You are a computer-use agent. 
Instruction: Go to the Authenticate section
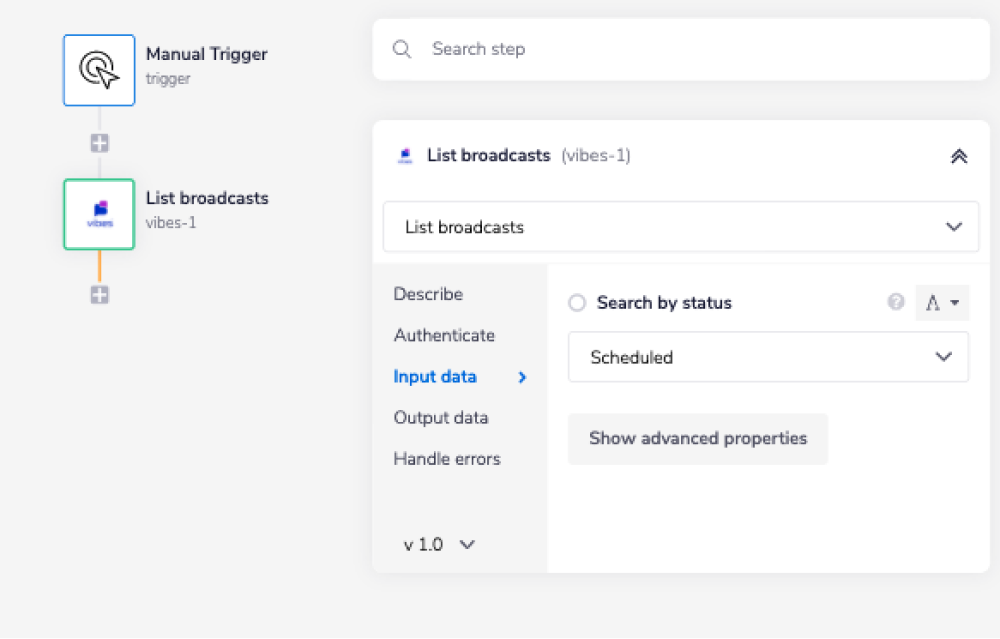pos(444,335)
